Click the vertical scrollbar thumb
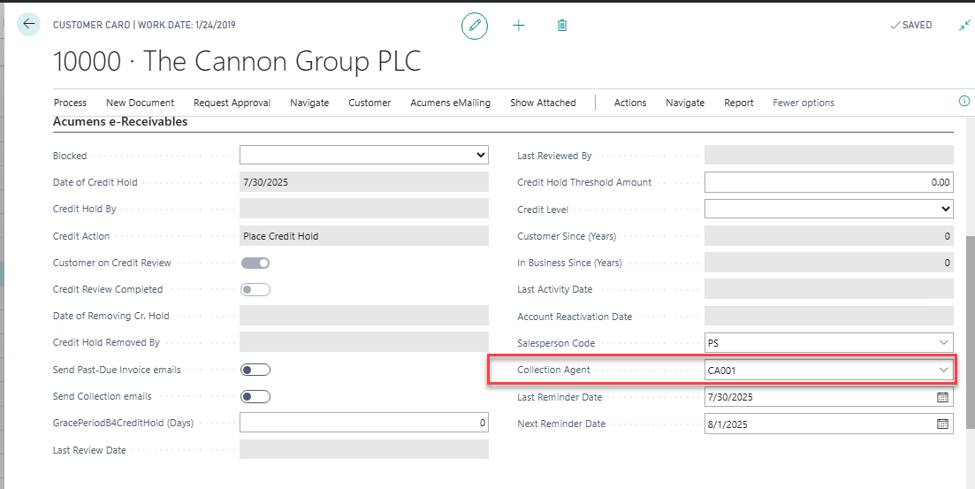Viewport: 975px width, 489px height. 970,333
